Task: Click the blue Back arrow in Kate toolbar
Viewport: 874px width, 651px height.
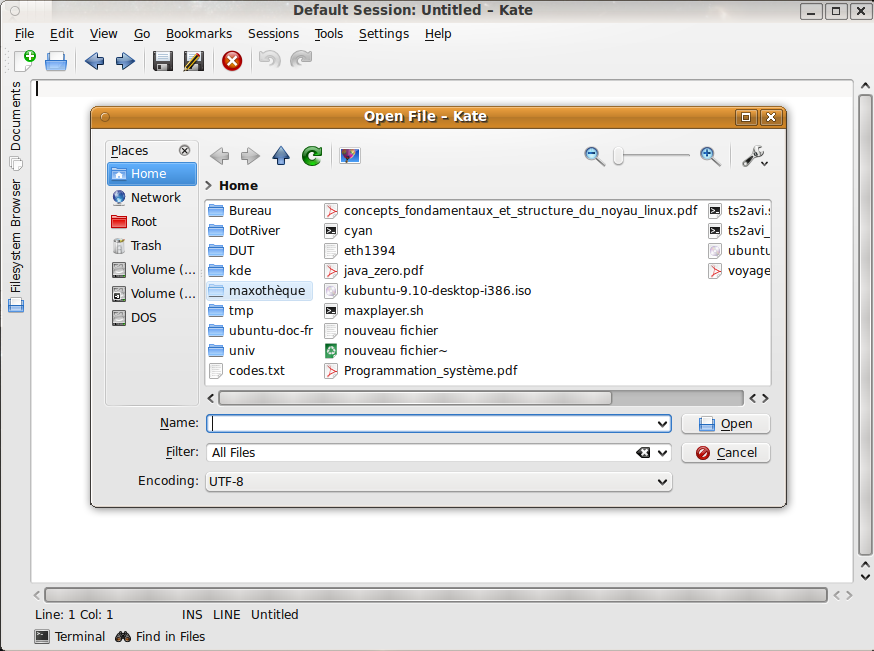Action: coord(94,61)
